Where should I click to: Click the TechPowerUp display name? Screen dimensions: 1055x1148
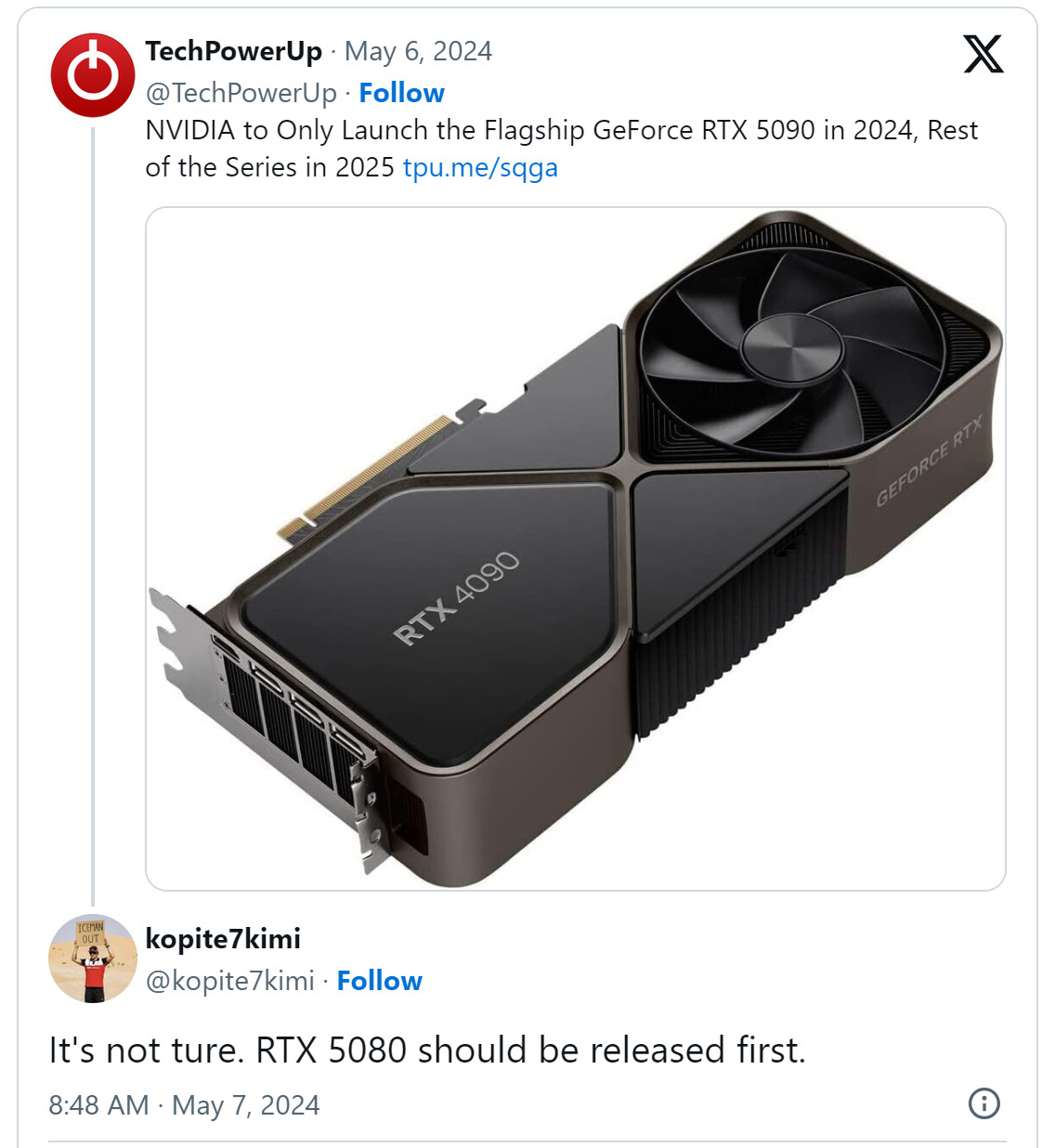tap(234, 51)
